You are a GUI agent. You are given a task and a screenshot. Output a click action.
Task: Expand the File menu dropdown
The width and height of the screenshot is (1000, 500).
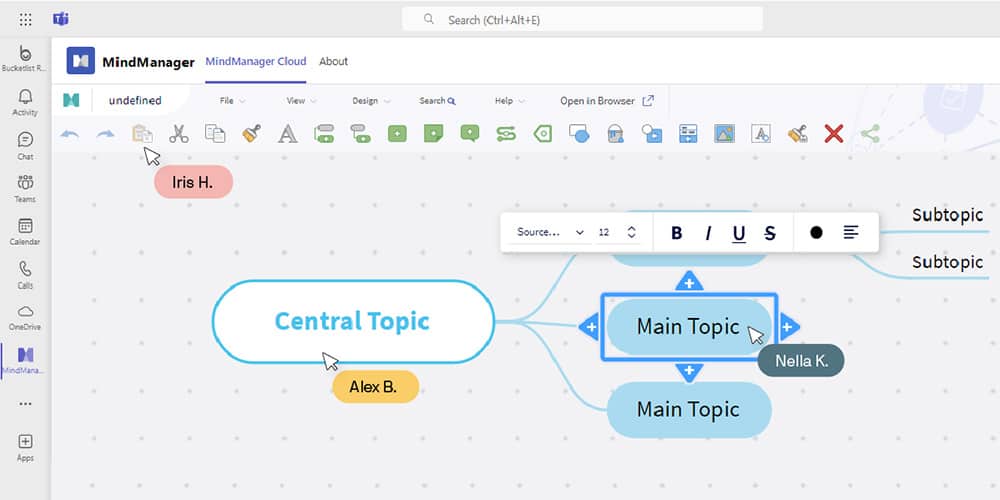coord(232,101)
